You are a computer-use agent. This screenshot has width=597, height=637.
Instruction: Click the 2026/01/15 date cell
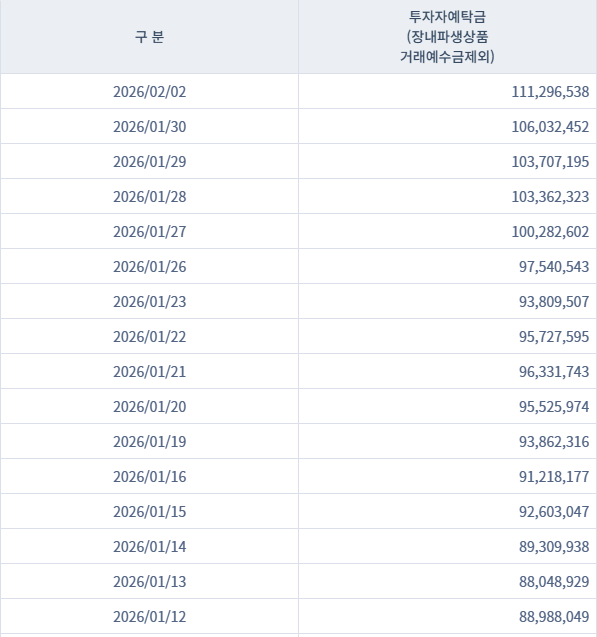[x=149, y=511]
